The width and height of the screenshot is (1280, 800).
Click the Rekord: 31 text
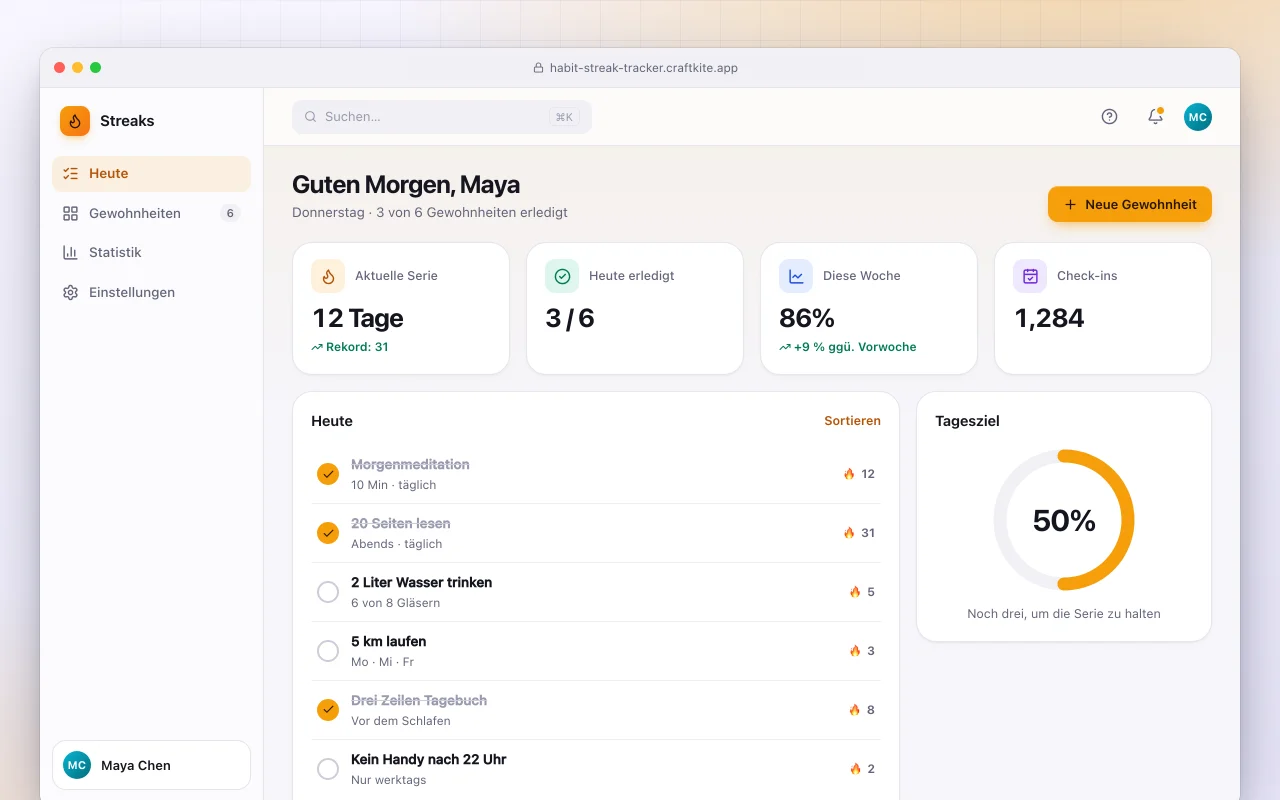coord(357,347)
